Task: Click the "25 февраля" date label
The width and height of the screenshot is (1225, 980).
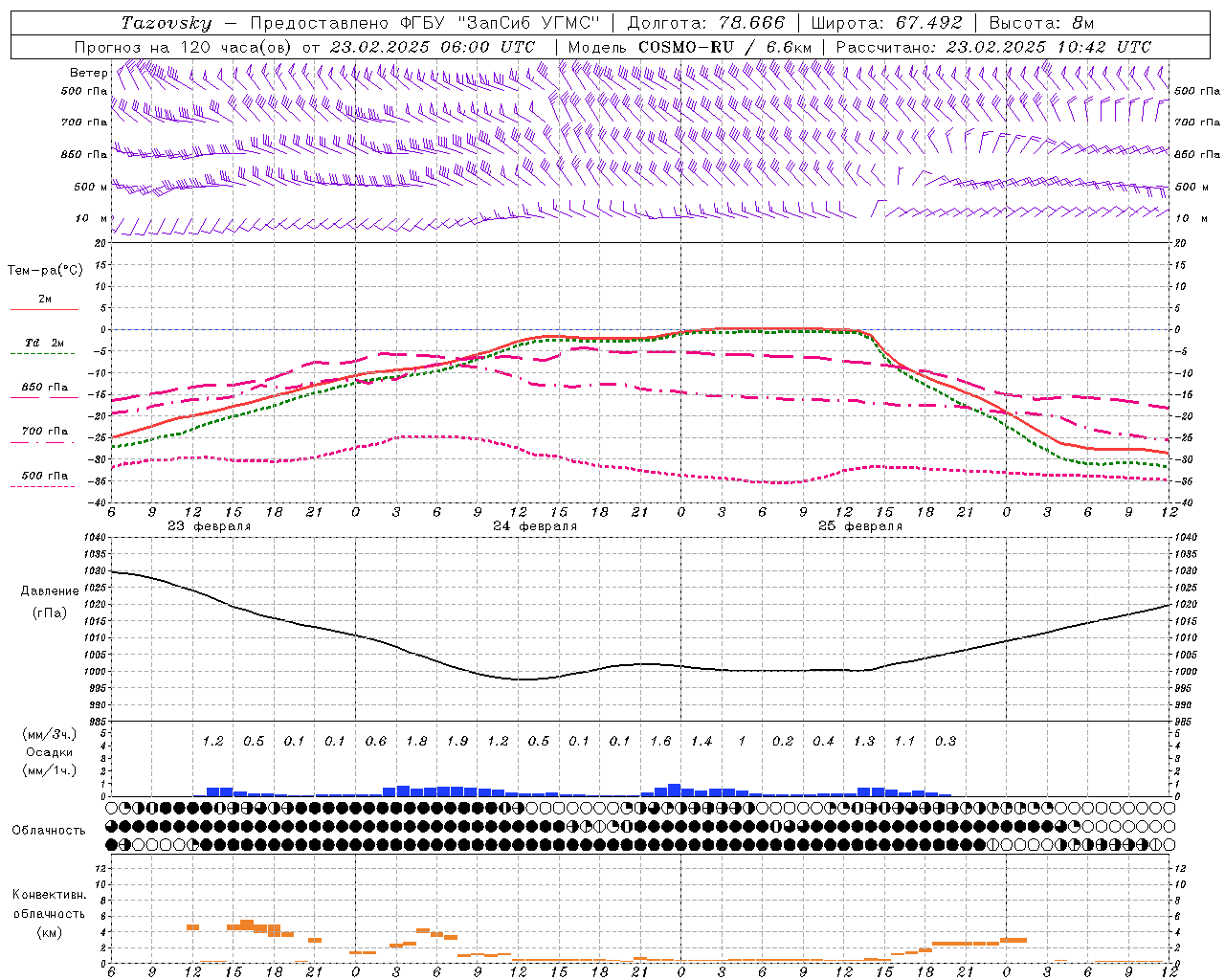Action: click(860, 526)
